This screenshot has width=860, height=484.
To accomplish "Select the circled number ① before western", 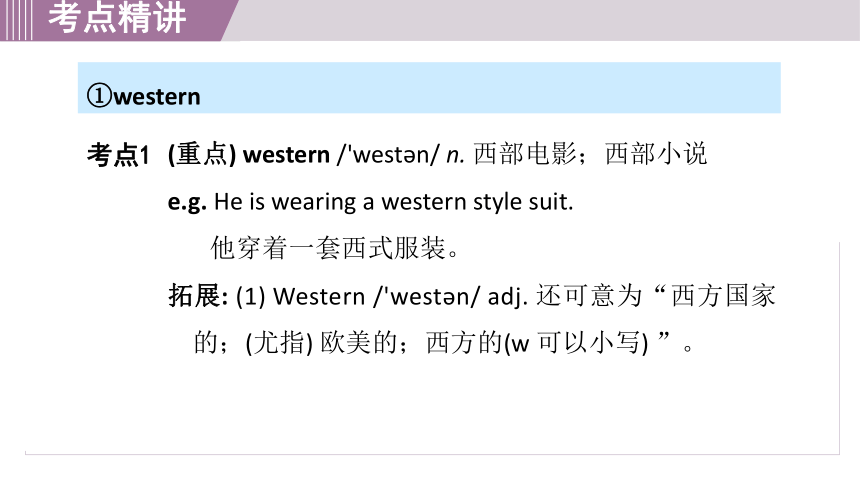I will [99, 95].
